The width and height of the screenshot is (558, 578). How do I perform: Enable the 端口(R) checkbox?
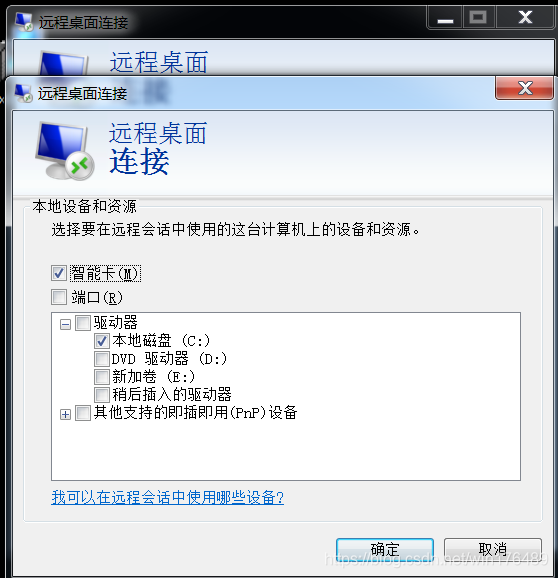59,297
